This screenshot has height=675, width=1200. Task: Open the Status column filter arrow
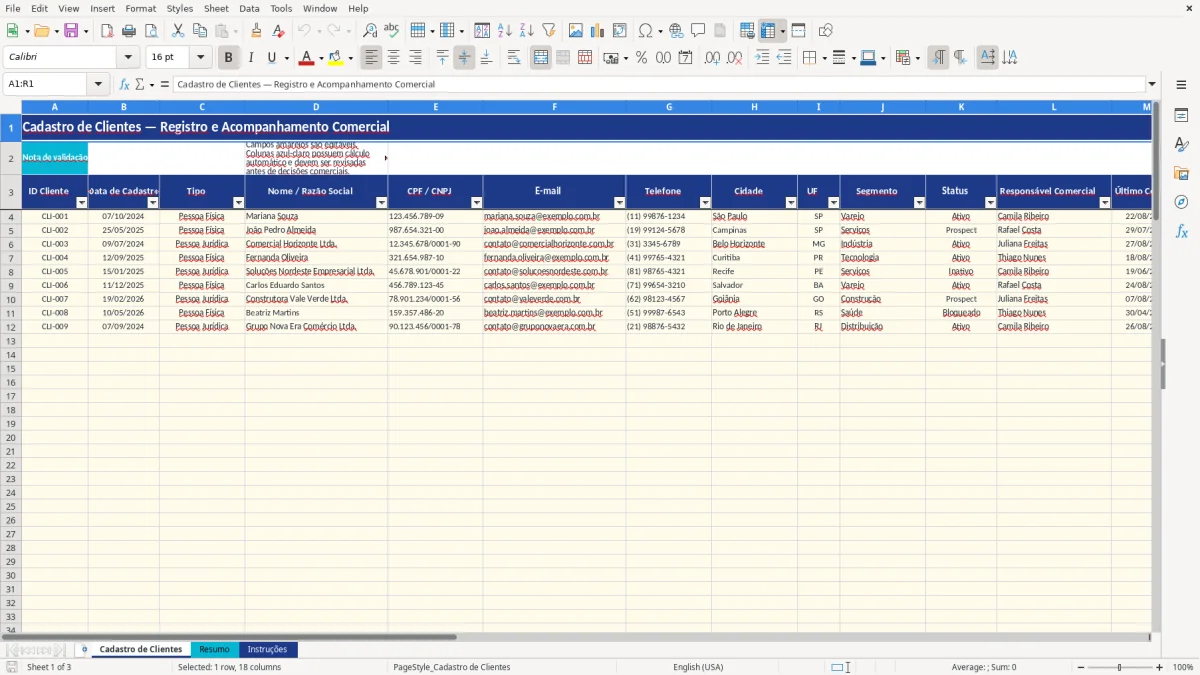point(991,203)
